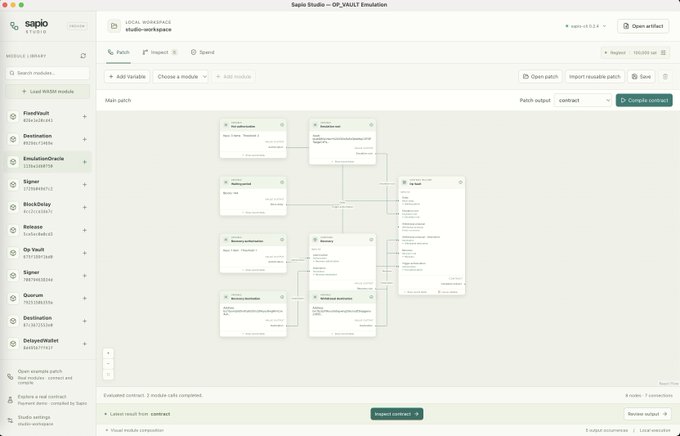Add the FixedVault module

[x=85, y=117]
